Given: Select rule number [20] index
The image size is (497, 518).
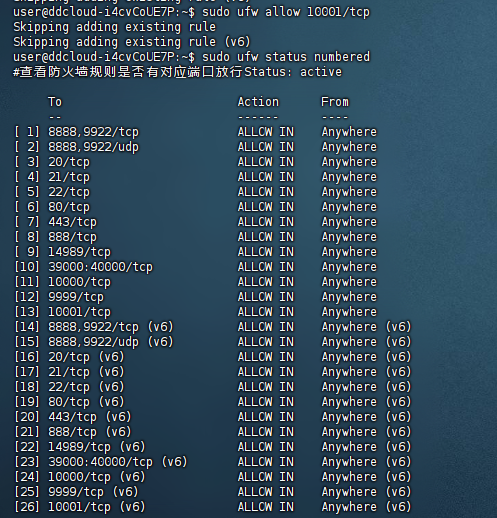Looking at the screenshot, I should pyautogui.click(x=27, y=417).
